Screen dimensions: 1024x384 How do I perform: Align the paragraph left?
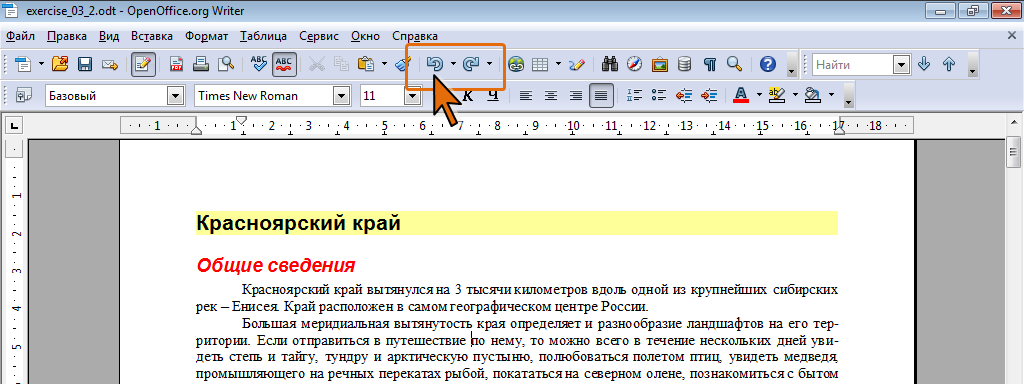point(525,95)
